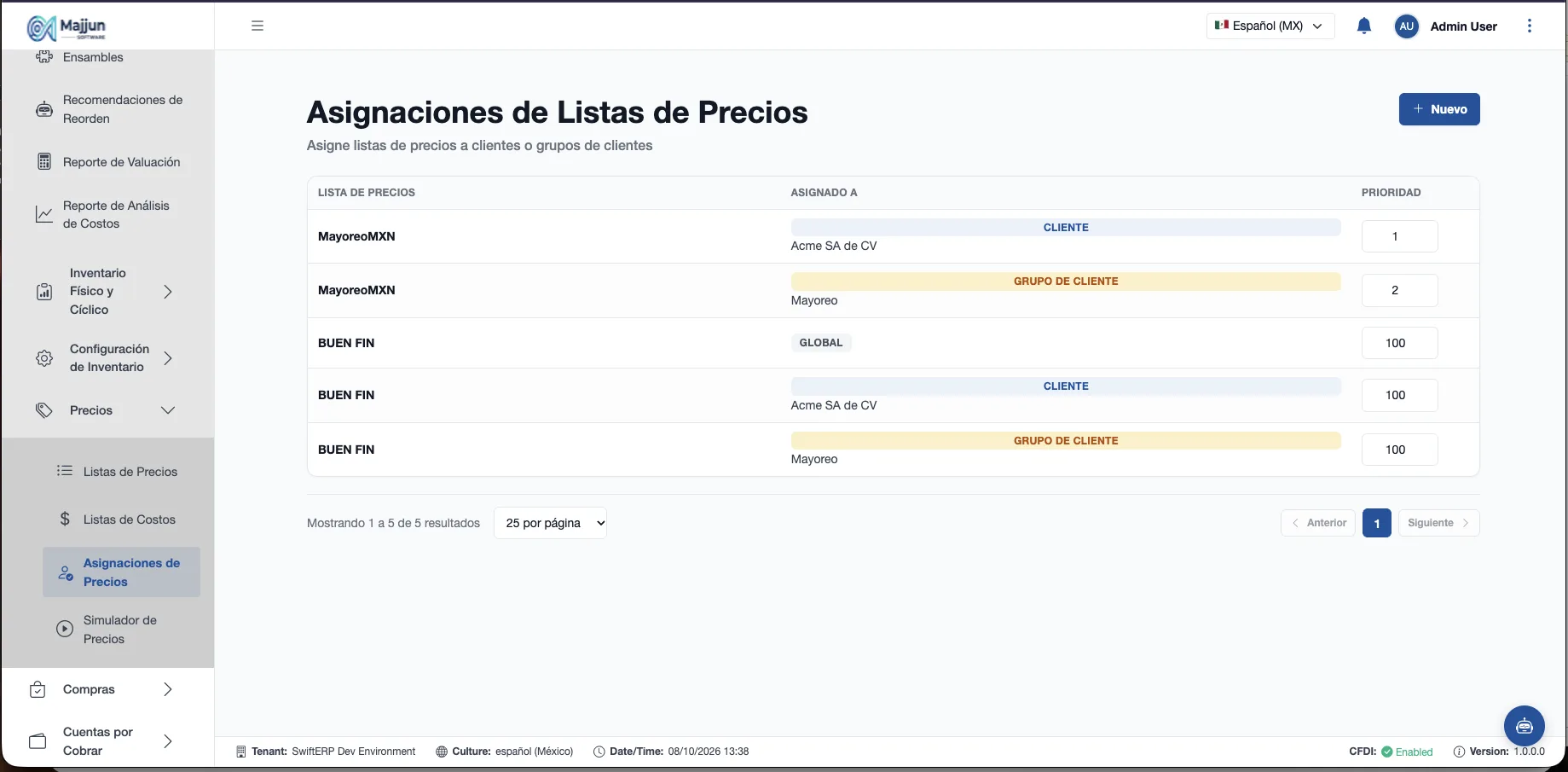Click the Configuración de Inventario gear icon
The height and width of the screenshot is (772, 1568).
(44, 358)
